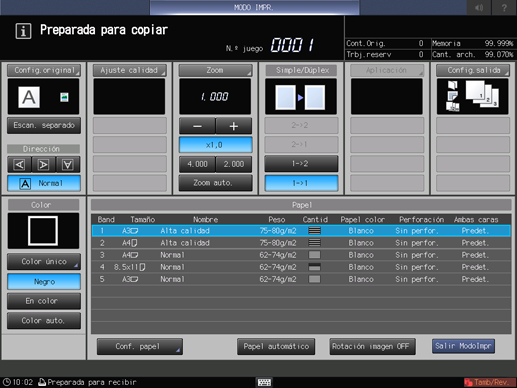517x388 pixels.
Task: Tap the speaker volume icon
Action: pos(479,7)
